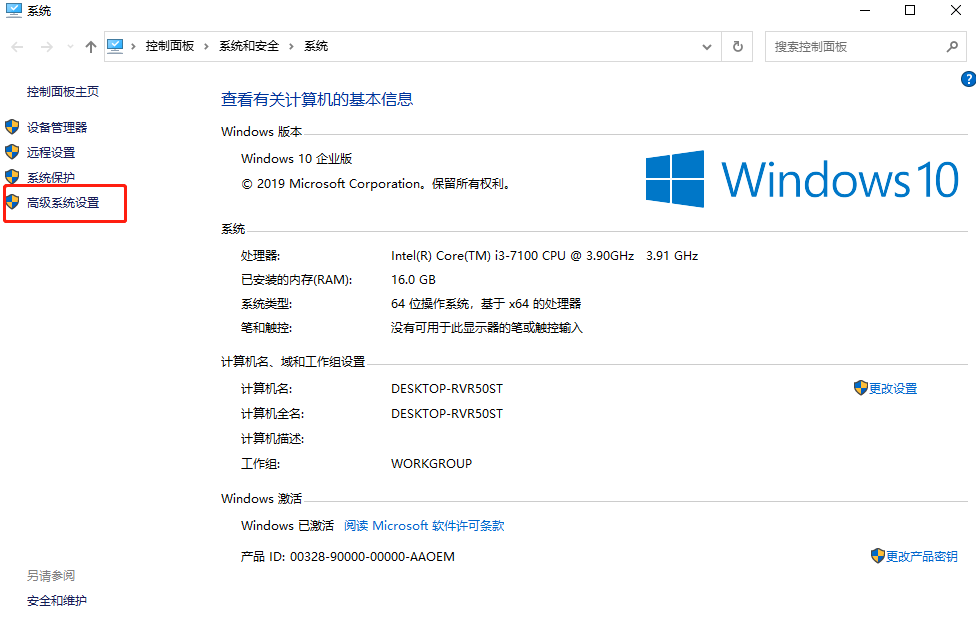976x625 pixels.
Task: Open 远程设置 from the sidebar
Action: click(51, 152)
